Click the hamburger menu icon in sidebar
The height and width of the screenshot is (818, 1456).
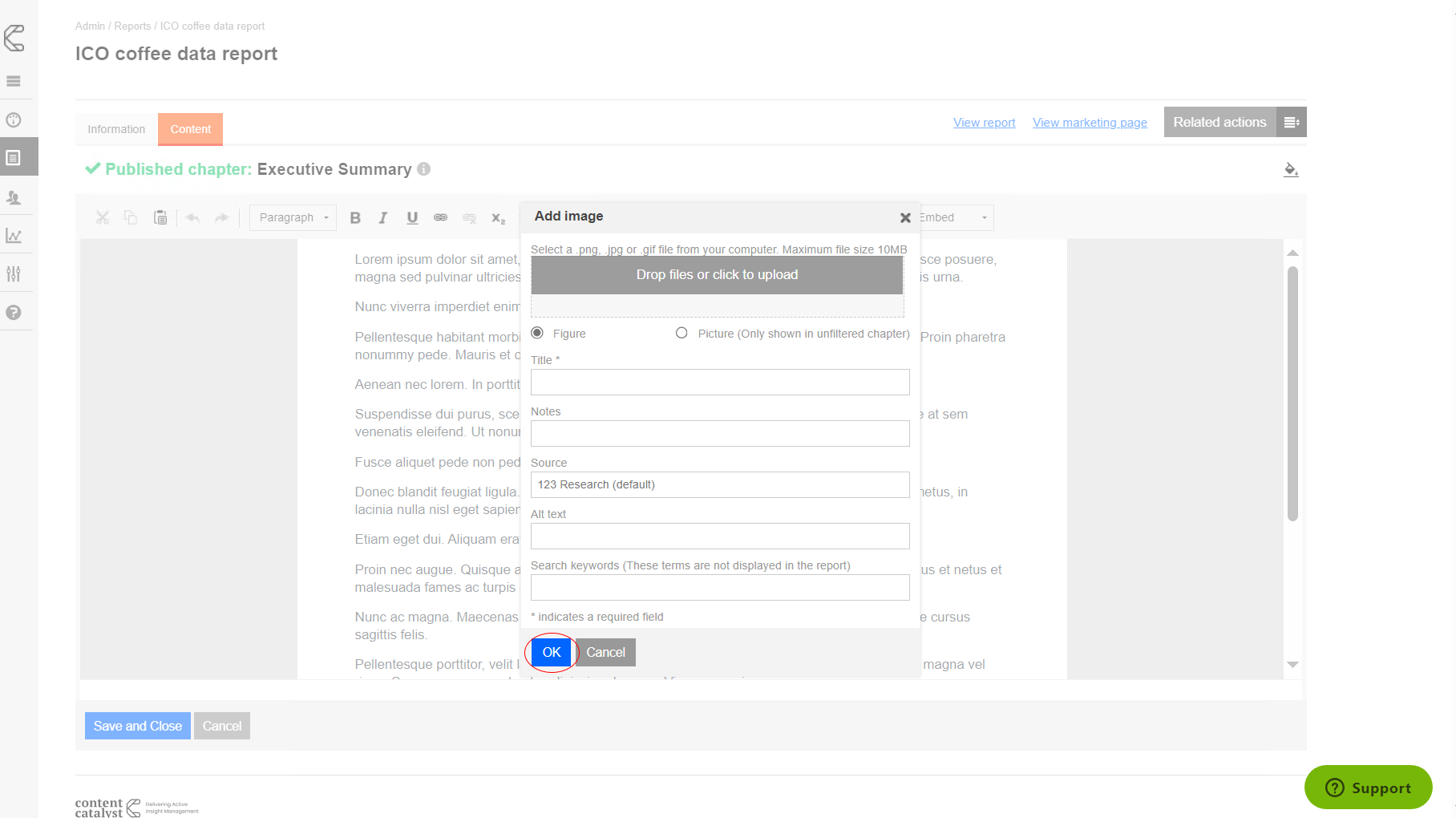click(14, 81)
